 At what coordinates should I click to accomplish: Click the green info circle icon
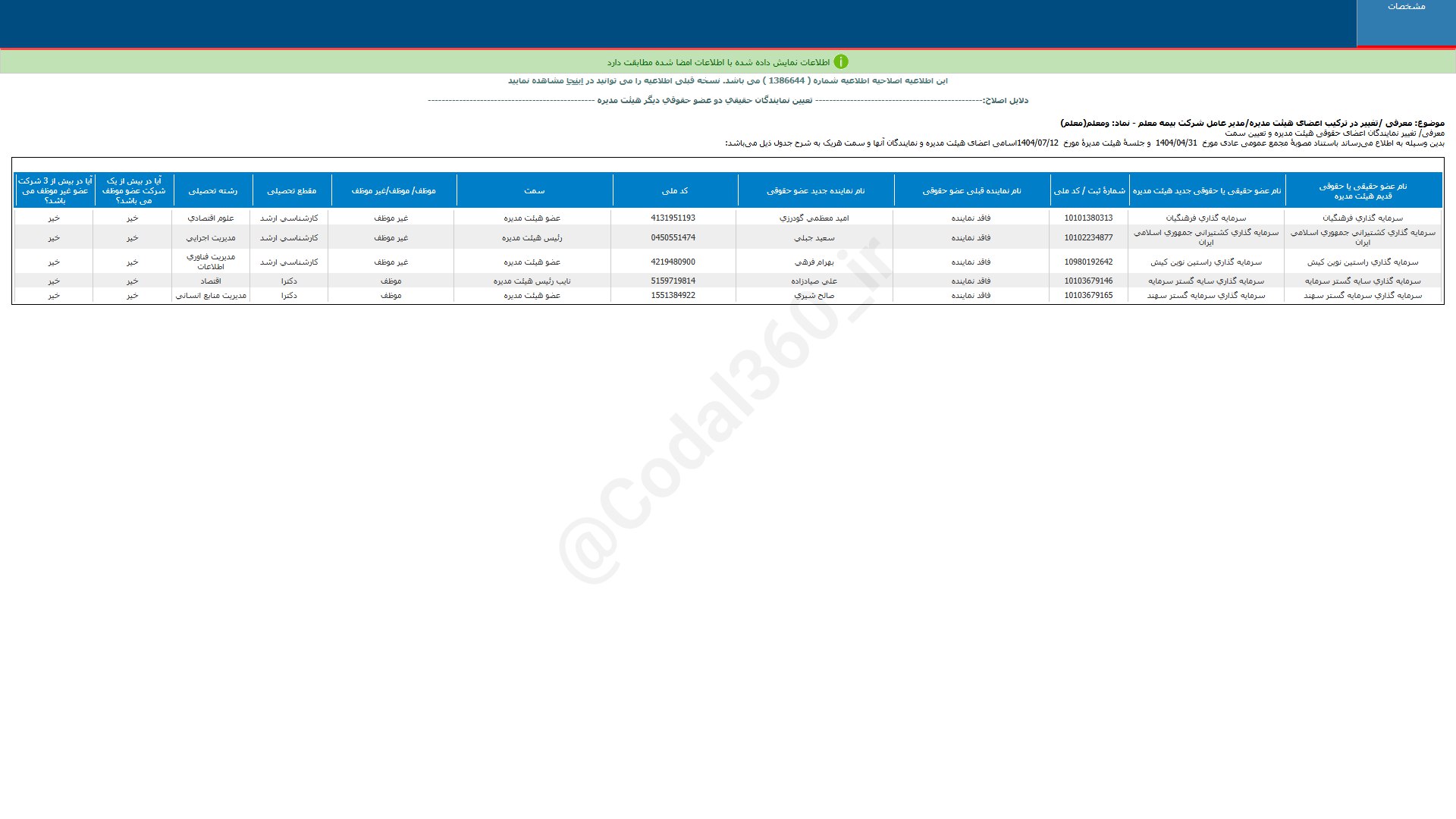click(840, 62)
